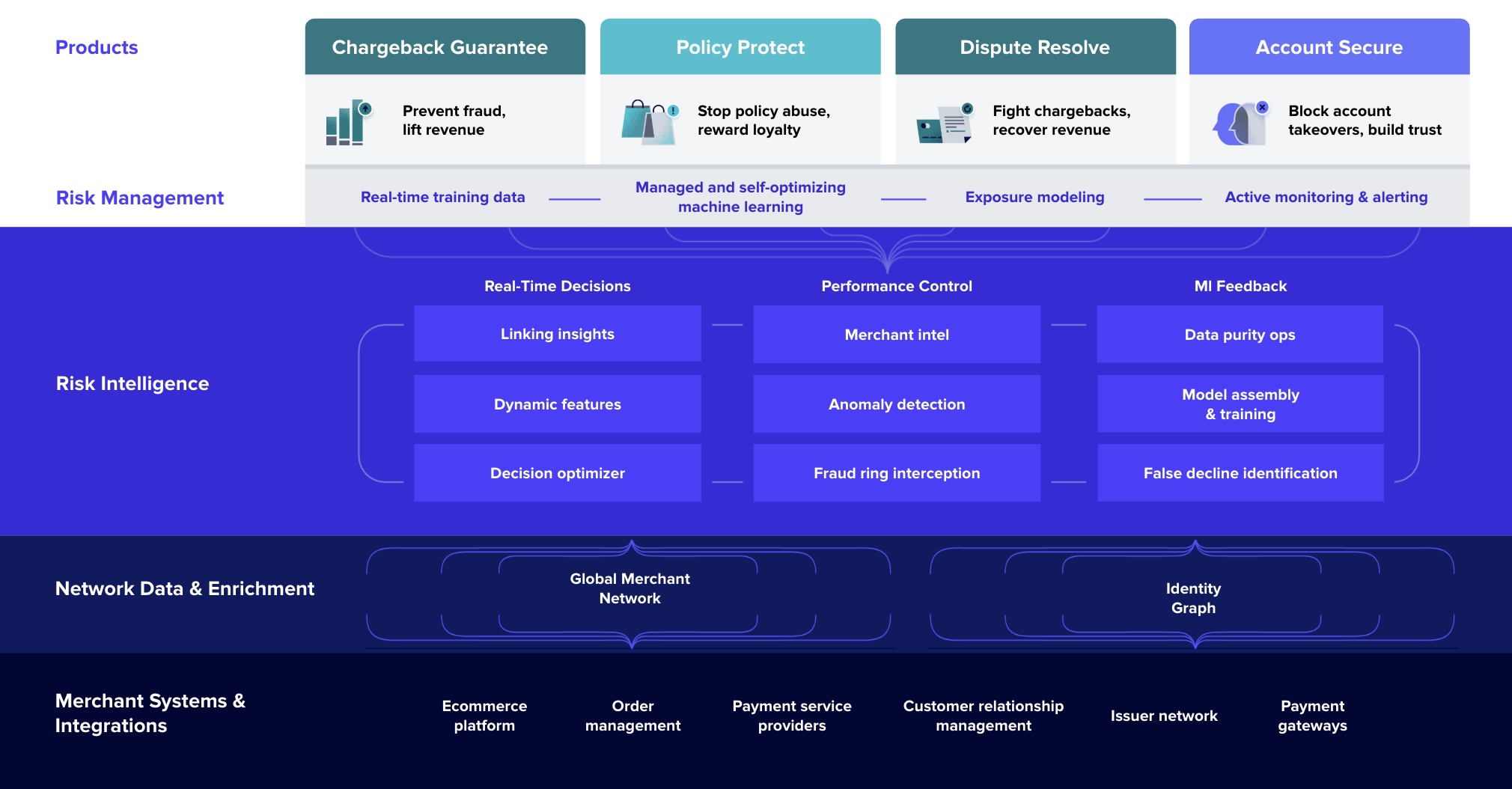Select the Chargeback Guarantee header

tap(445, 47)
